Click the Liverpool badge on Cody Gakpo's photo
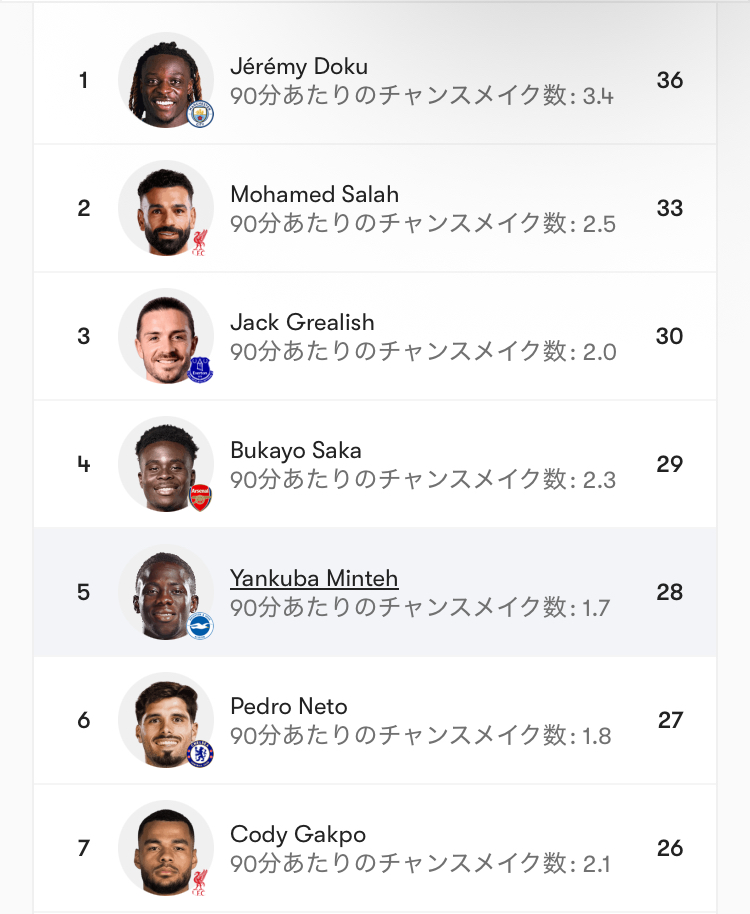750x914 pixels. [201, 882]
